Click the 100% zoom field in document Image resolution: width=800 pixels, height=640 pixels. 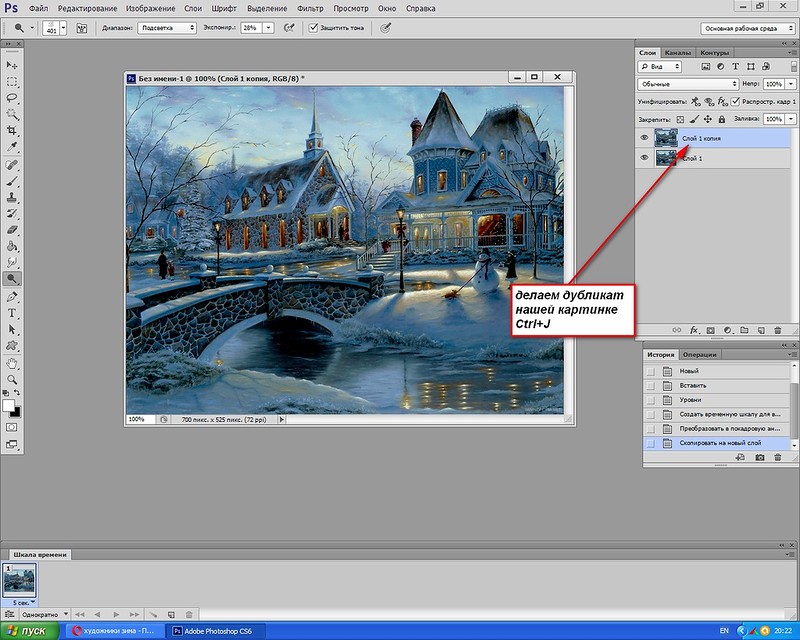[x=140, y=420]
